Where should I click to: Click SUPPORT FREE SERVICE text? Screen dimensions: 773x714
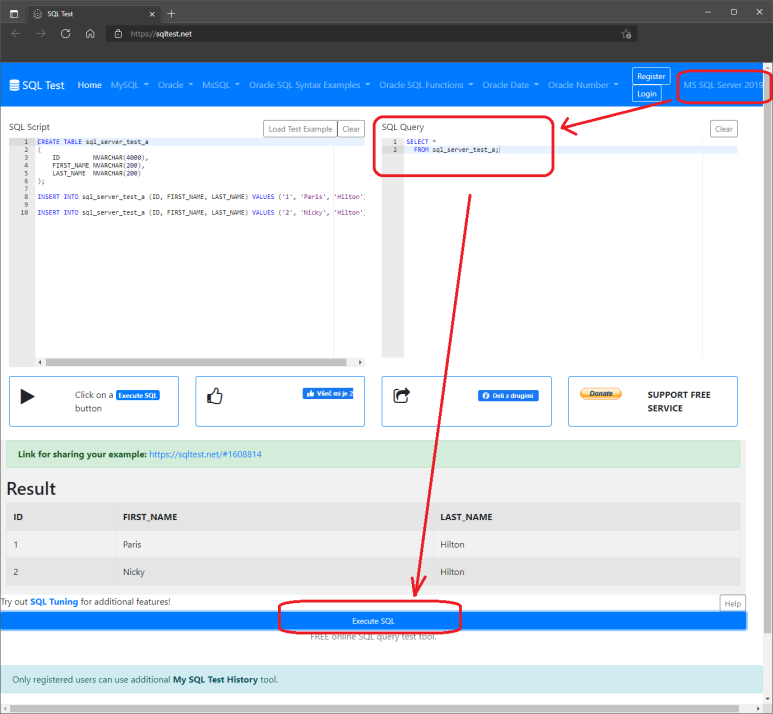(x=679, y=401)
